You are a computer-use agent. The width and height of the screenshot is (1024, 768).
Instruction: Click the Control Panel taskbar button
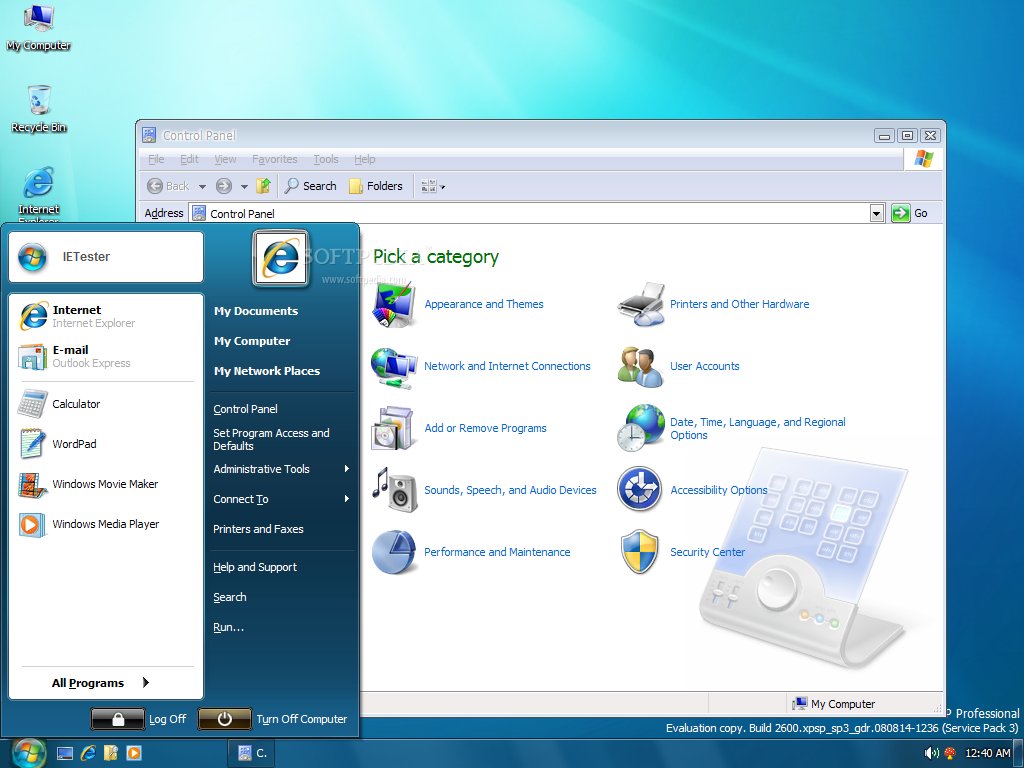click(x=251, y=753)
